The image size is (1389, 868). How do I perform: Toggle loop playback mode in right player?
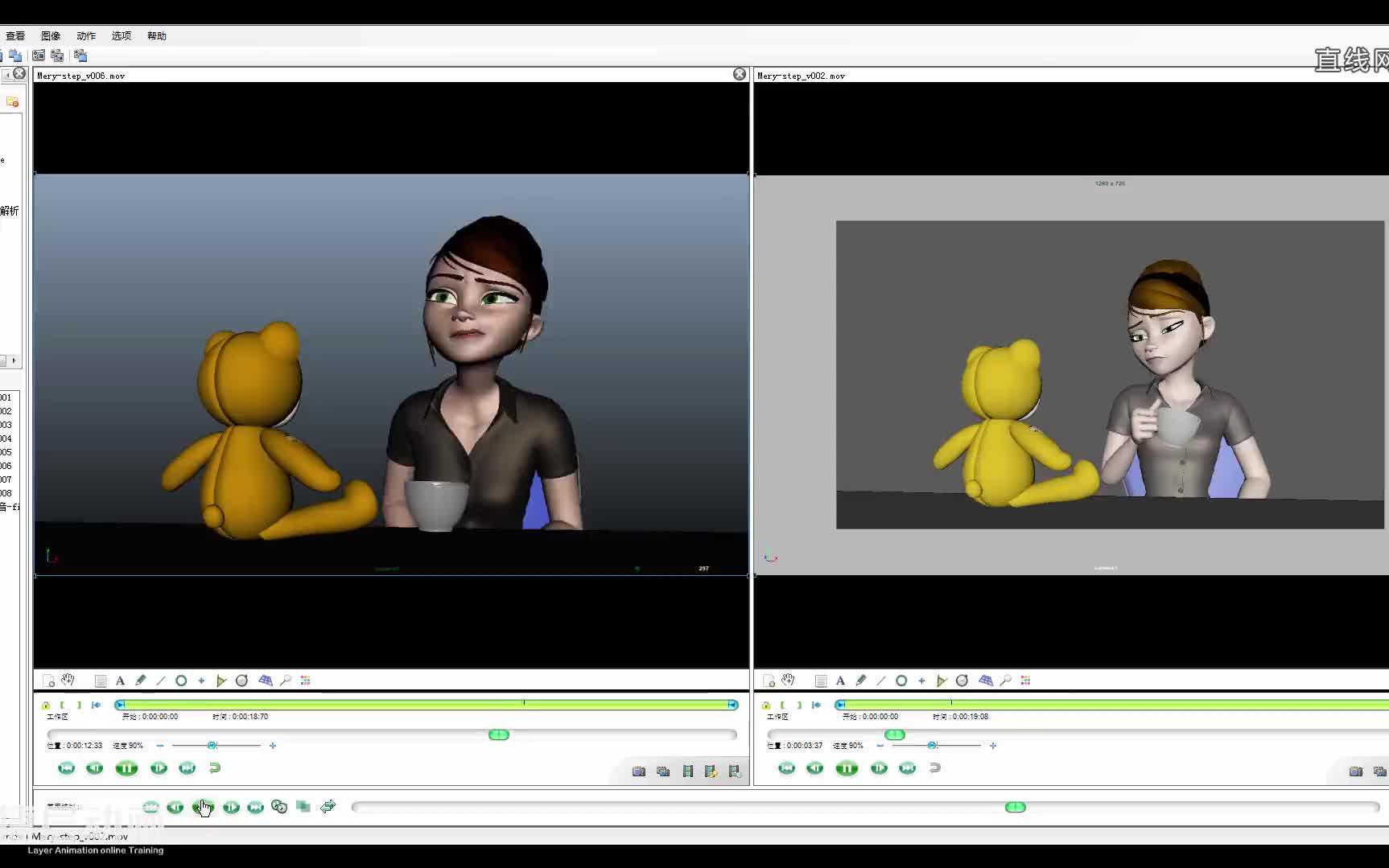pos(935,768)
